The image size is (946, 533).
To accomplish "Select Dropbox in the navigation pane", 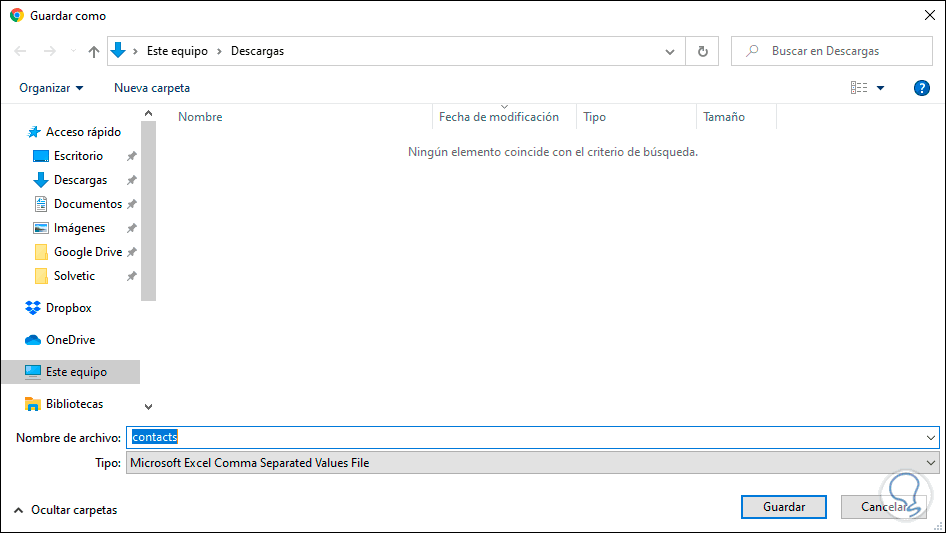I will click(x=69, y=308).
